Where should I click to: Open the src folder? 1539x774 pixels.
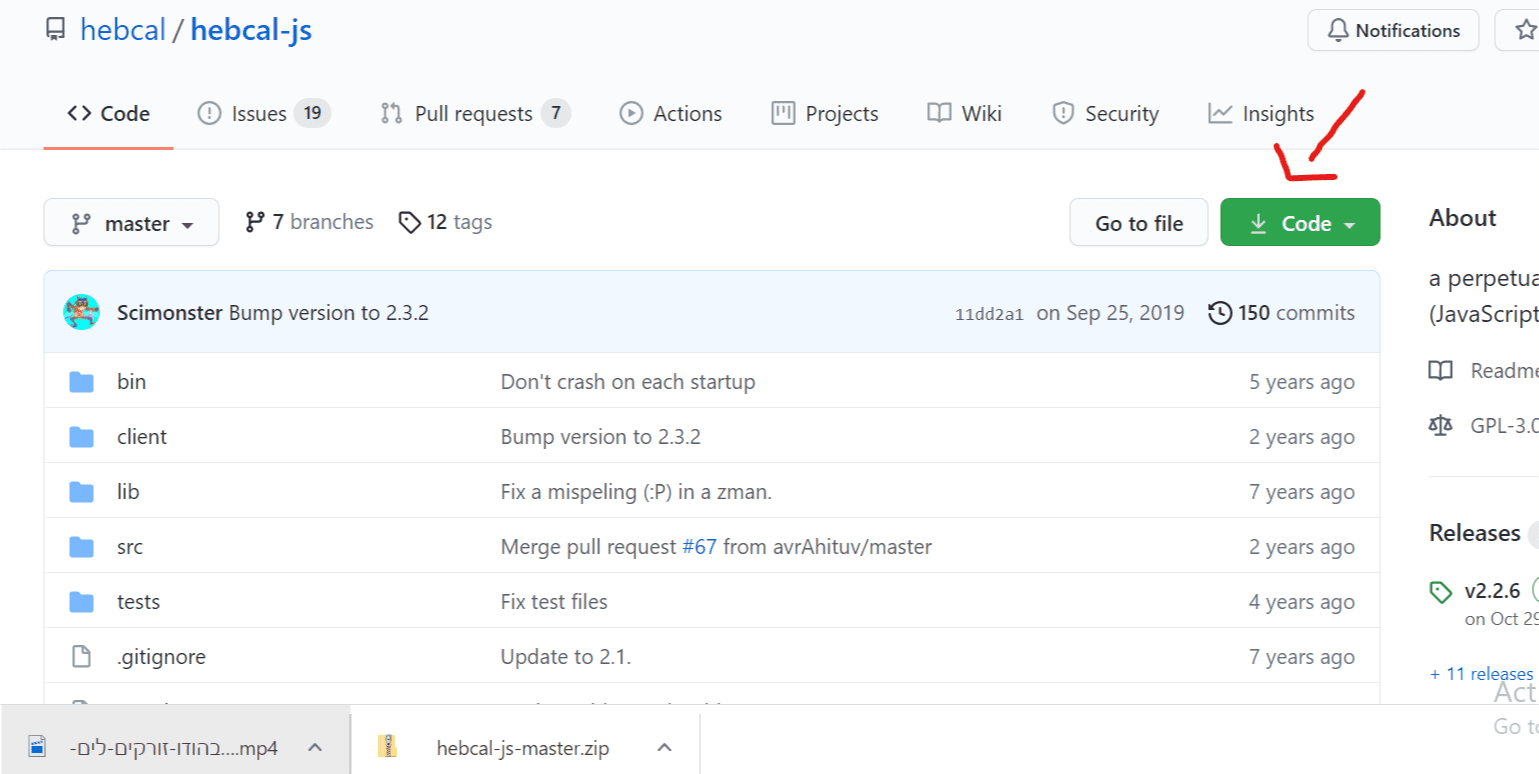[130, 547]
